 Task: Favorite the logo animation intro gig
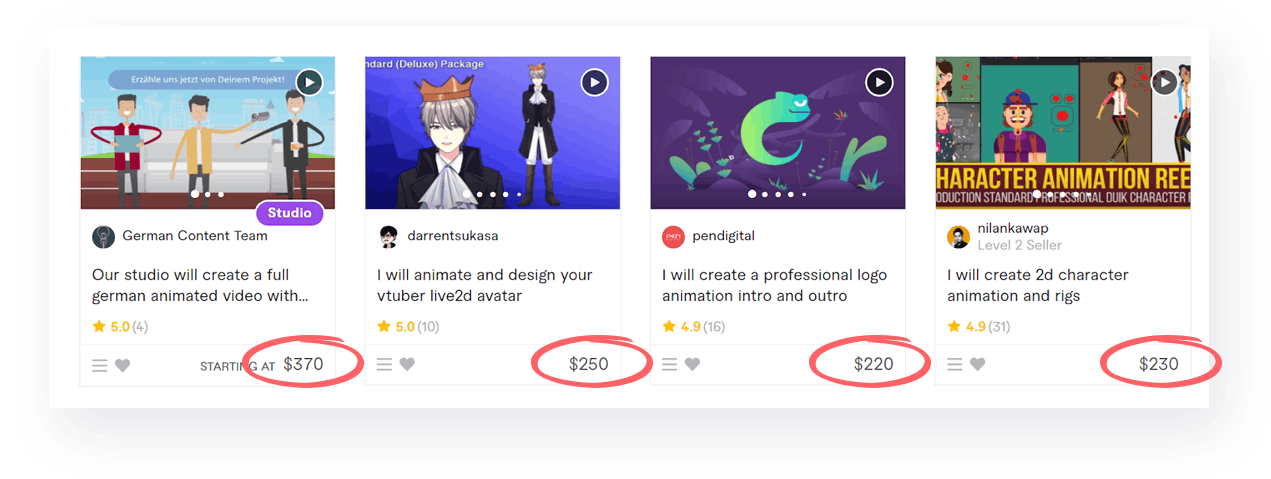[692, 365]
